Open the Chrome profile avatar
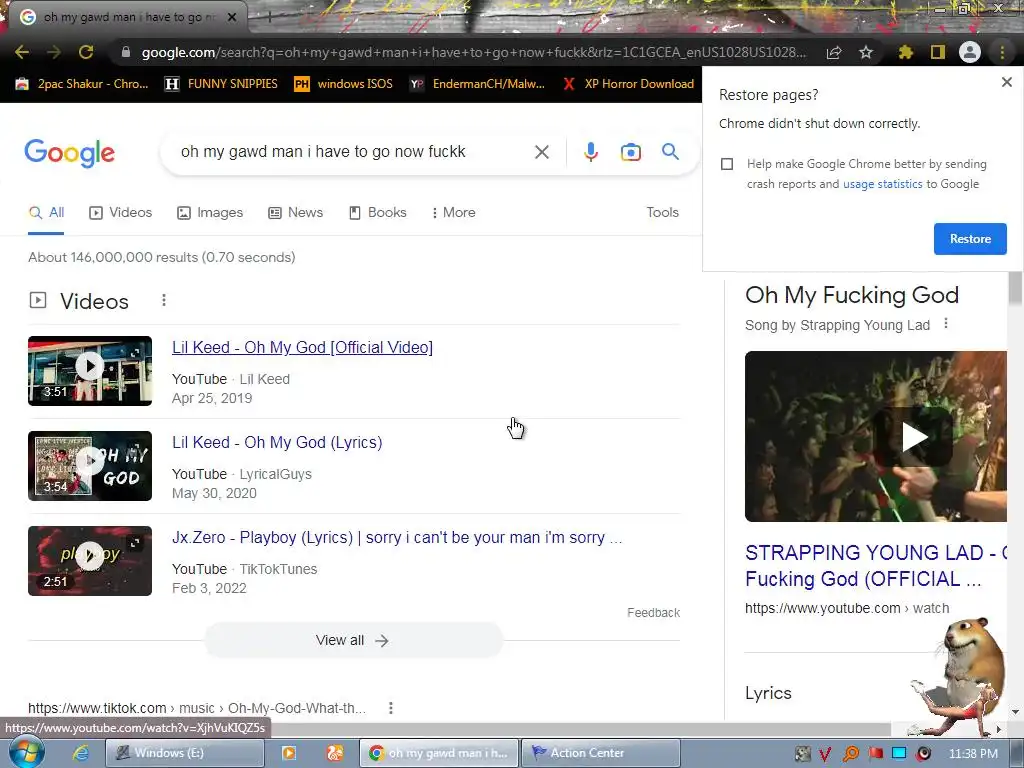 970,52
